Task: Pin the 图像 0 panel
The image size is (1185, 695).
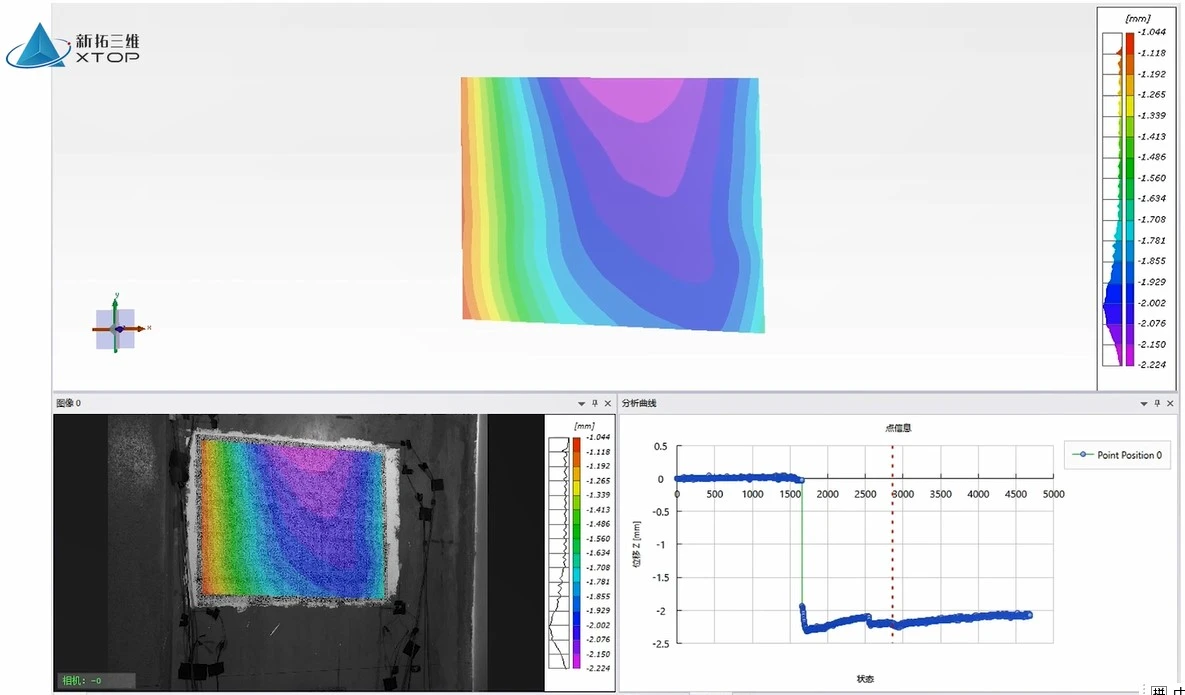Action: pyautogui.click(x=594, y=403)
